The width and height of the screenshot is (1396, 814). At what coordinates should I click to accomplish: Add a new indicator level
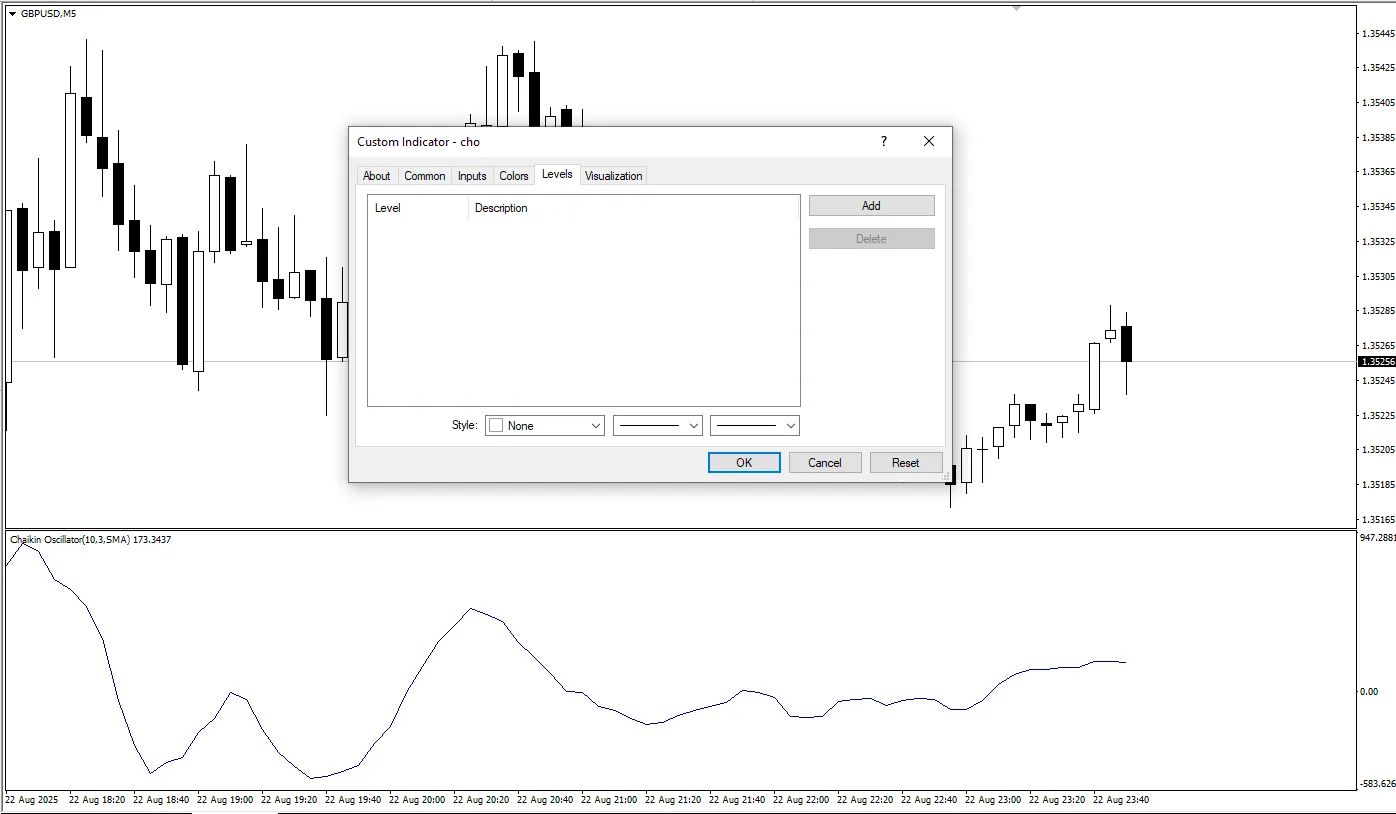click(x=871, y=205)
